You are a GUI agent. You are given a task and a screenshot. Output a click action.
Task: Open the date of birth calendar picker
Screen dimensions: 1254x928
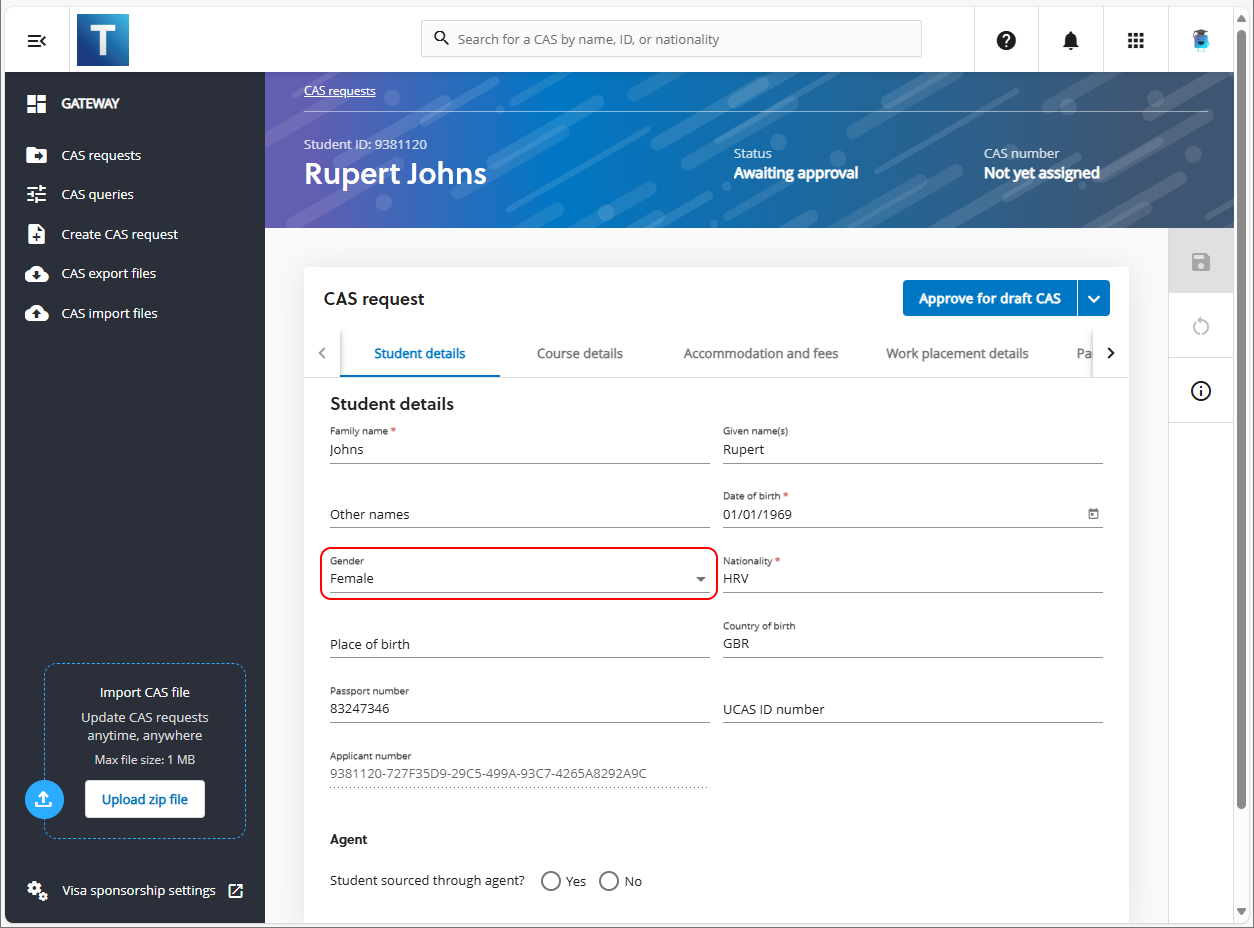(x=1093, y=514)
